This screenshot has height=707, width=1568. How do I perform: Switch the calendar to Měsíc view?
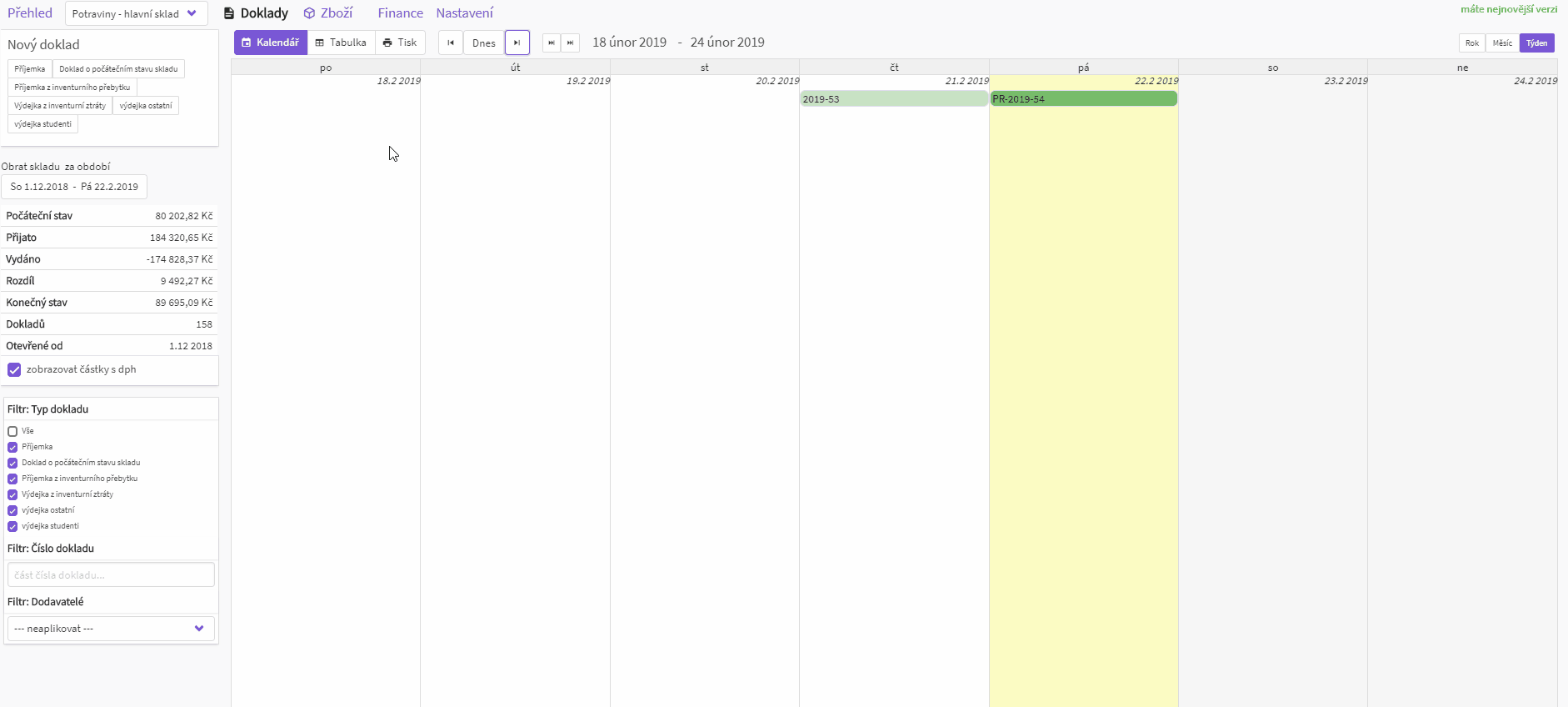tap(1502, 43)
